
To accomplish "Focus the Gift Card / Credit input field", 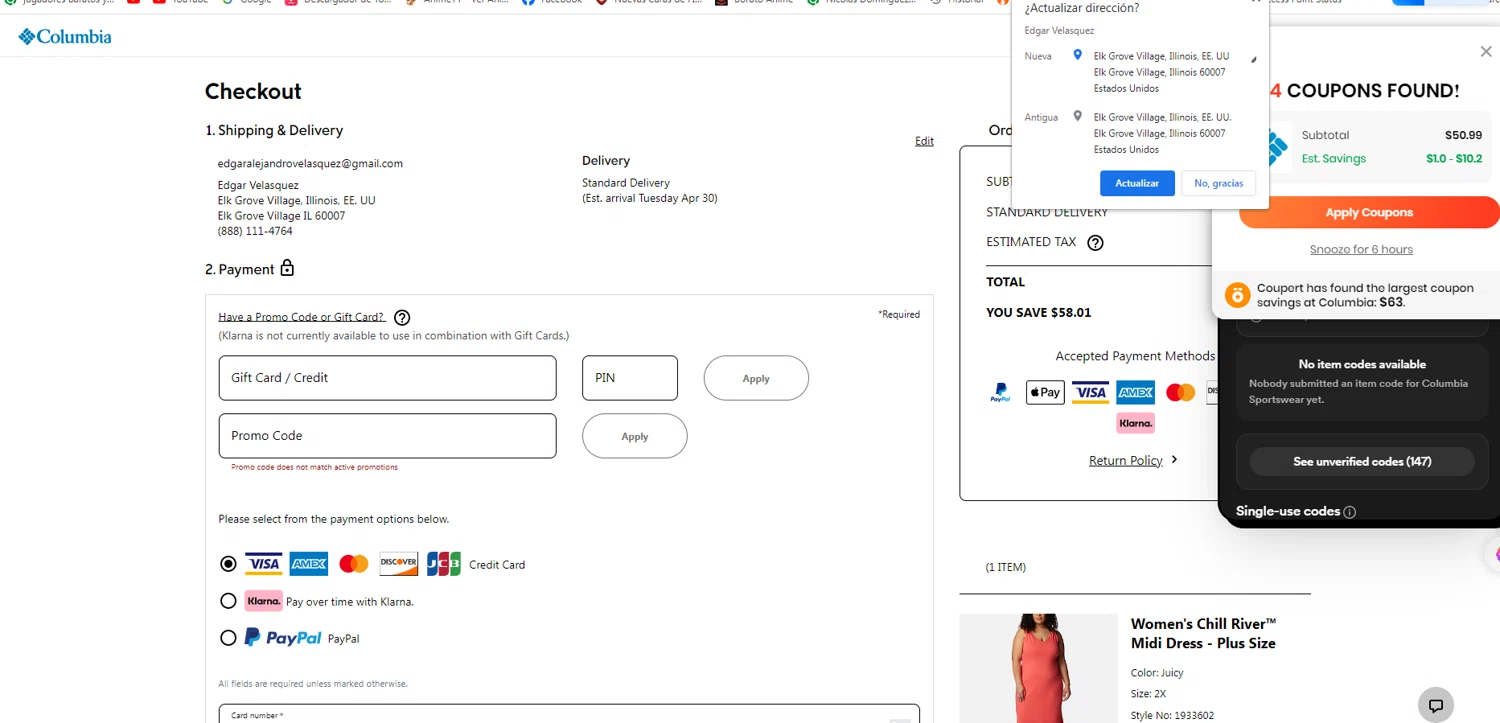I will tap(387, 378).
